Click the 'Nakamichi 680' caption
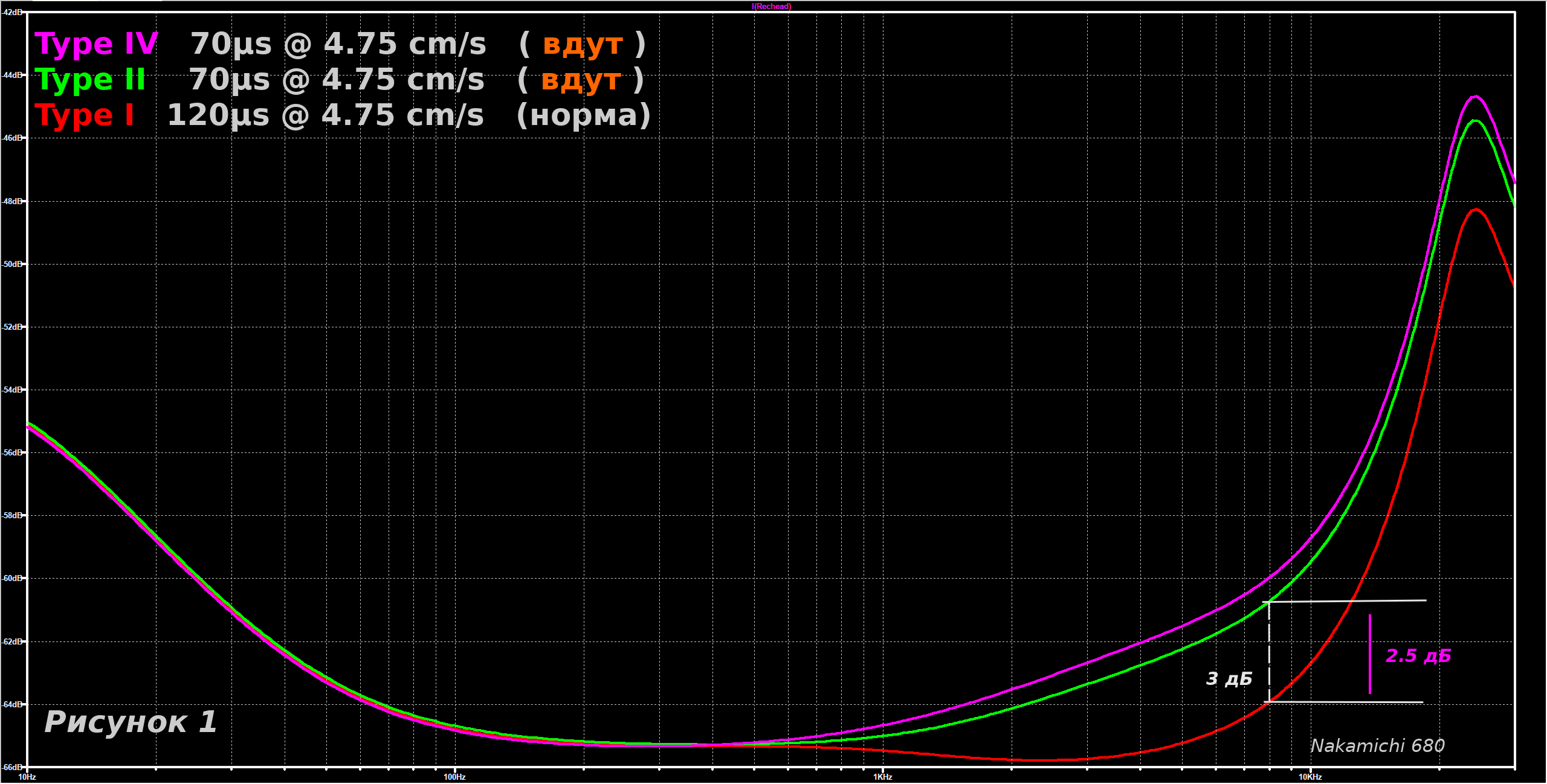 (x=1377, y=746)
